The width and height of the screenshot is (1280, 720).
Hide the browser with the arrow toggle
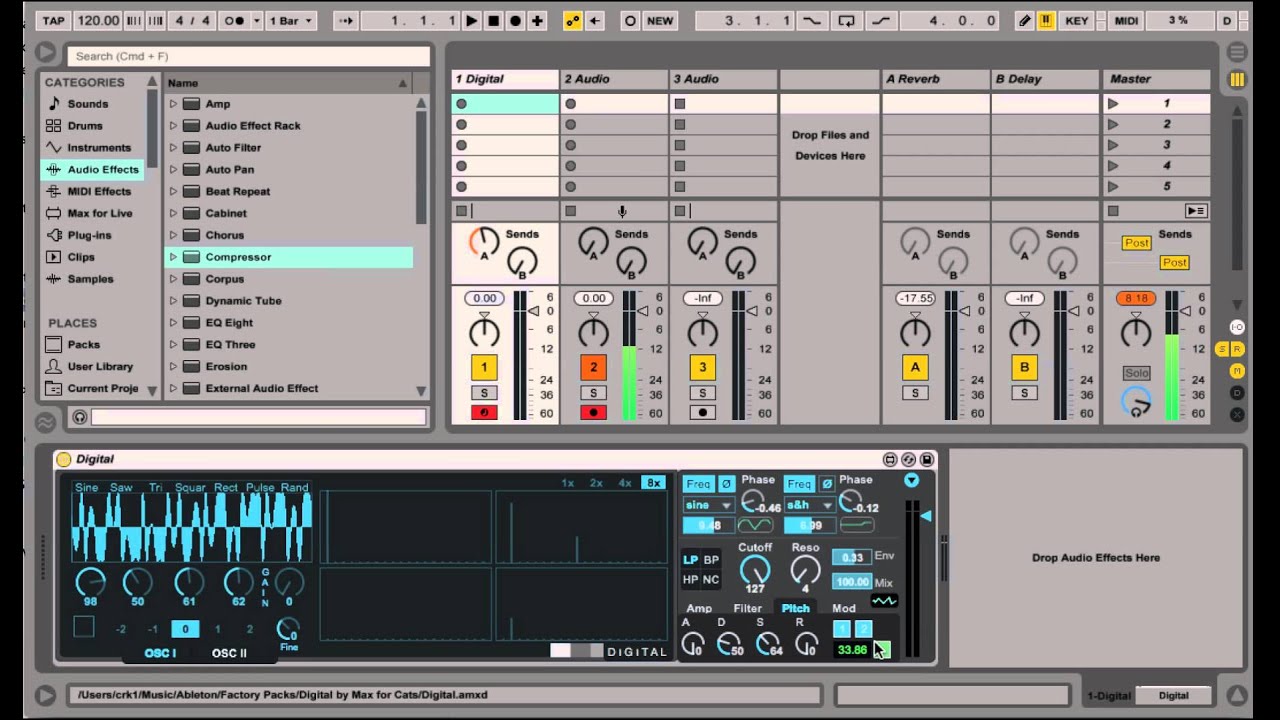pyautogui.click(x=45, y=52)
